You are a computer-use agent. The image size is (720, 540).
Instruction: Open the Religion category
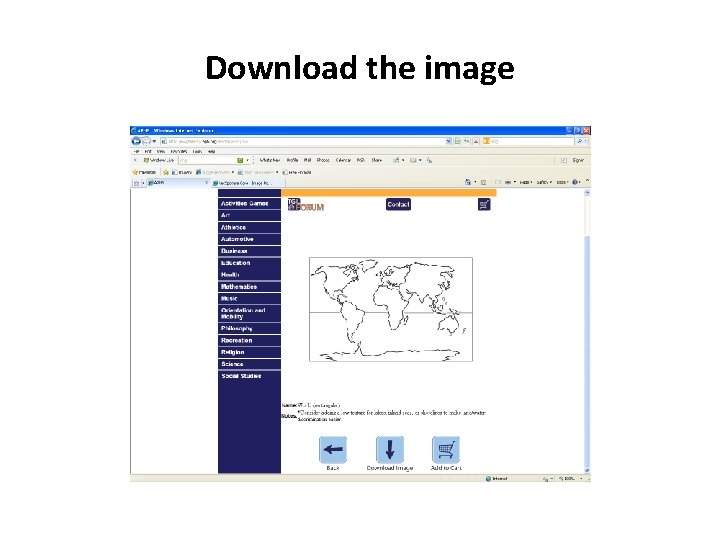coord(249,352)
